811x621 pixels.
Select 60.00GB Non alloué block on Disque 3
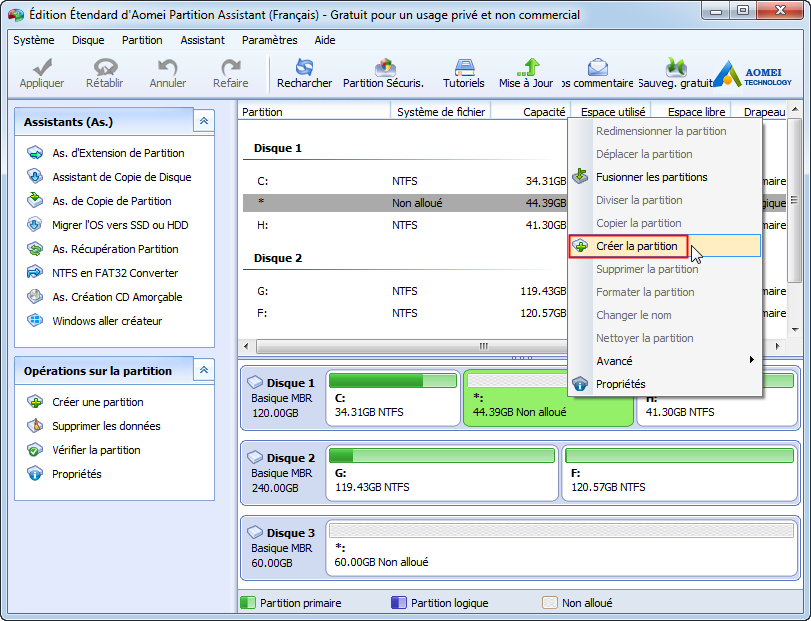562,548
